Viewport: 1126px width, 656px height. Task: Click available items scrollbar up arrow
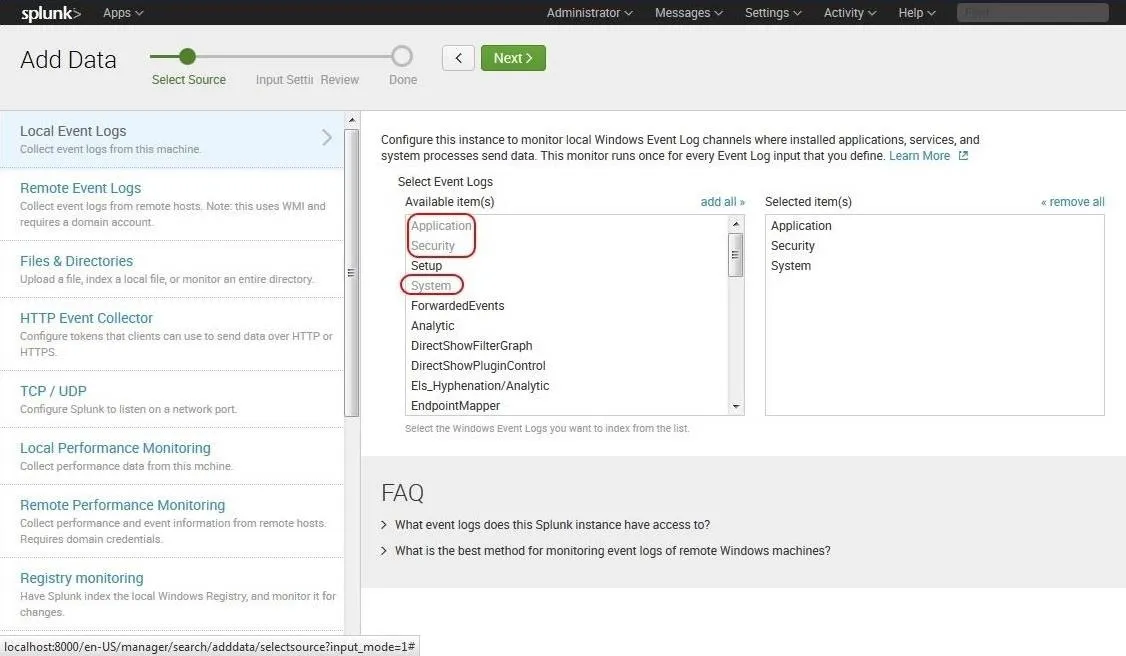click(735, 224)
